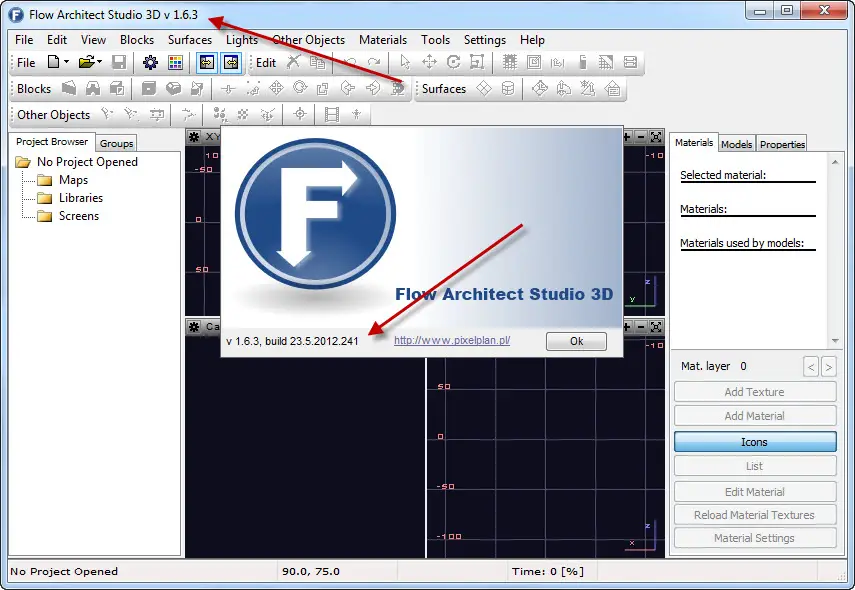Open the Materials menu in the menu bar
The width and height of the screenshot is (855, 590).
(x=383, y=40)
